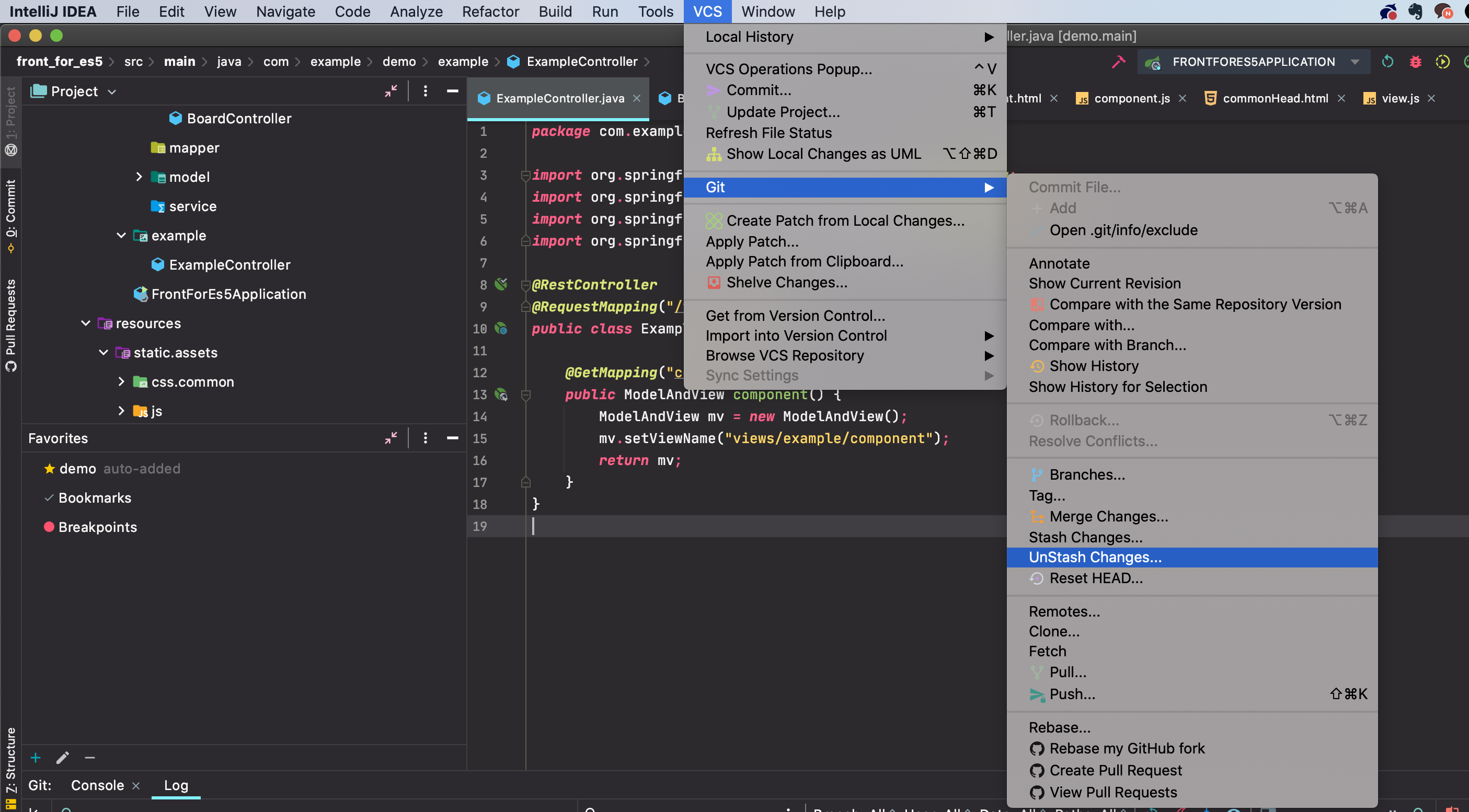Screen dimensions: 1469x812
Task: Collapse the resources folder
Action: (x=86, y=323)
